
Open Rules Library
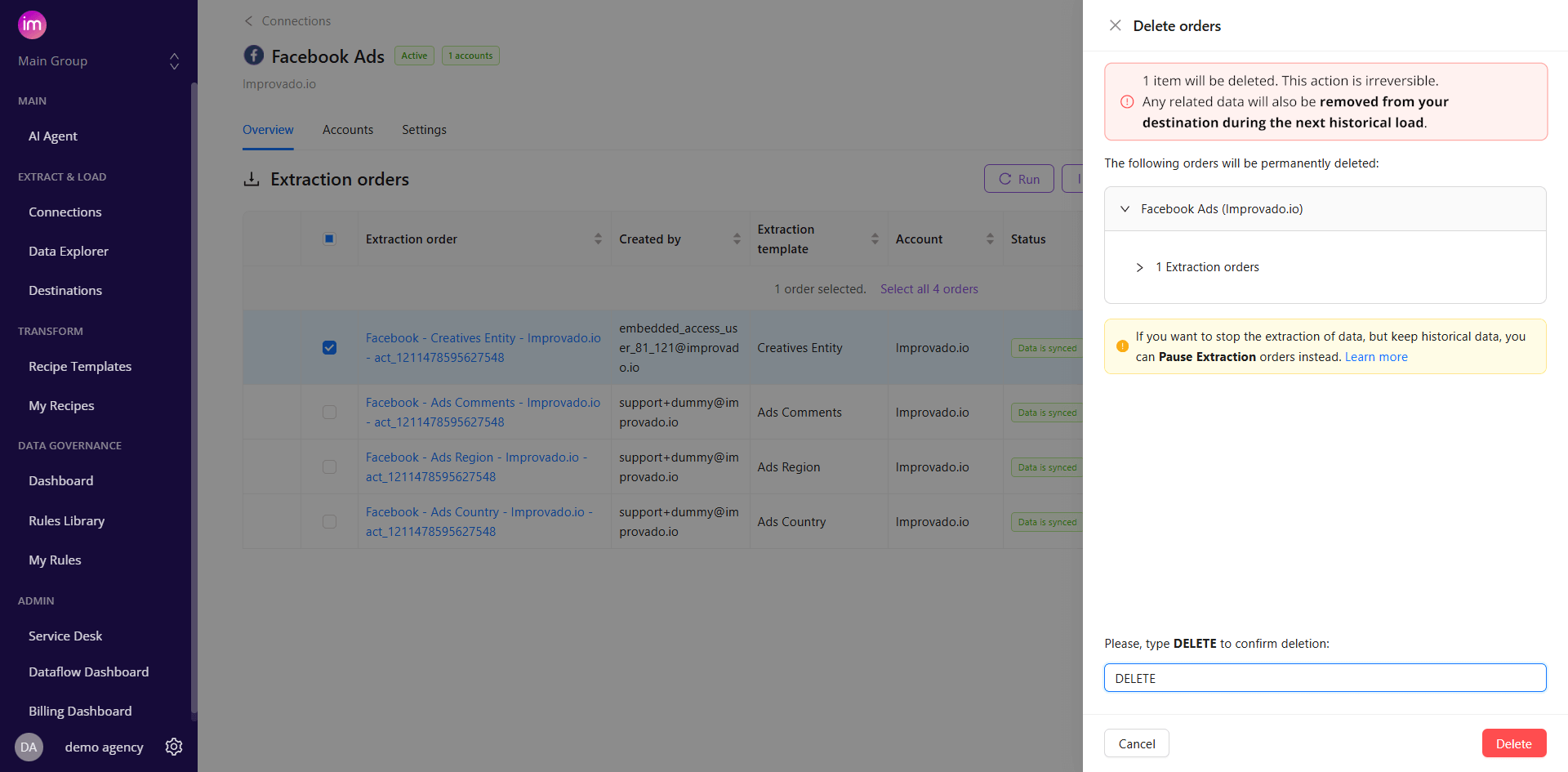[x=66, y=521]
